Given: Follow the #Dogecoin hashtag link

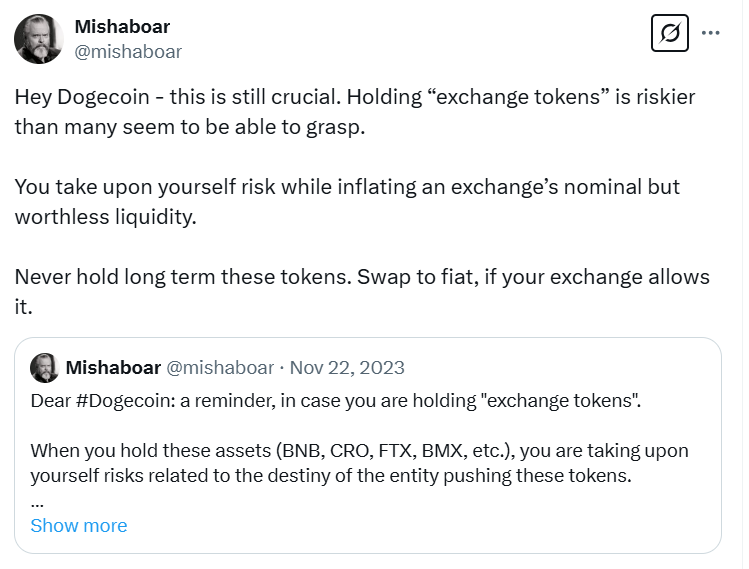Looking at the screenshot, I should (x=126, y=400).
